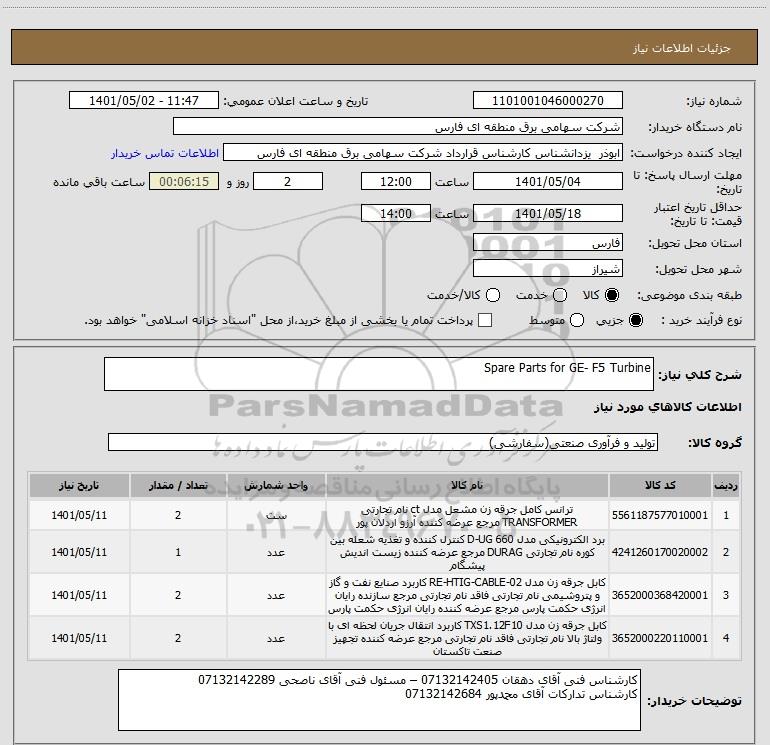Click the announcement date field 1401/05/02 - 11:47

tap(144, 101)
